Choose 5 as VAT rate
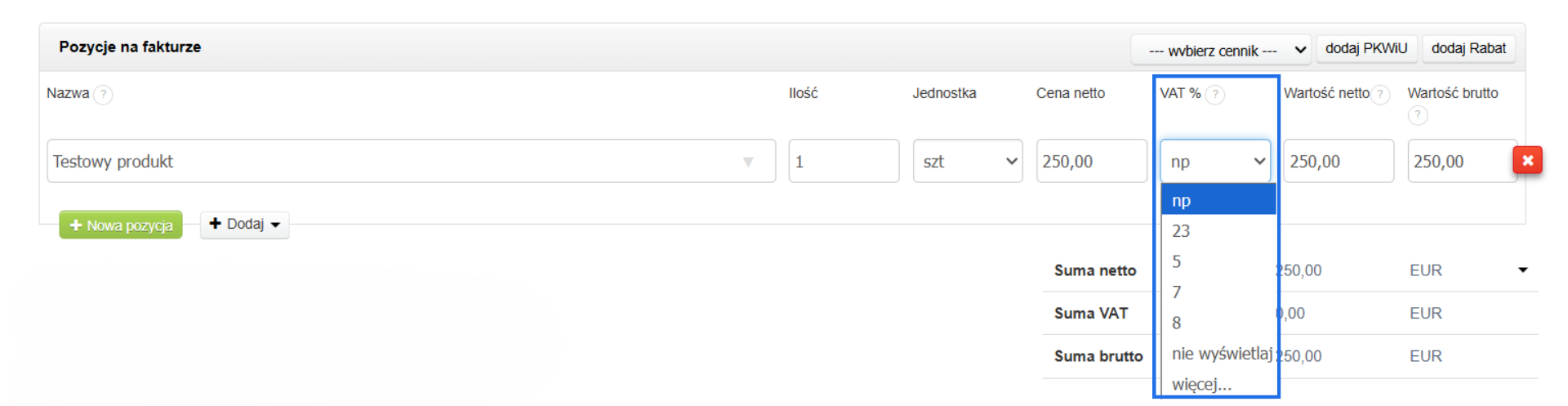The height and width of the screenshot is (406, 1568). point(1218,261)
